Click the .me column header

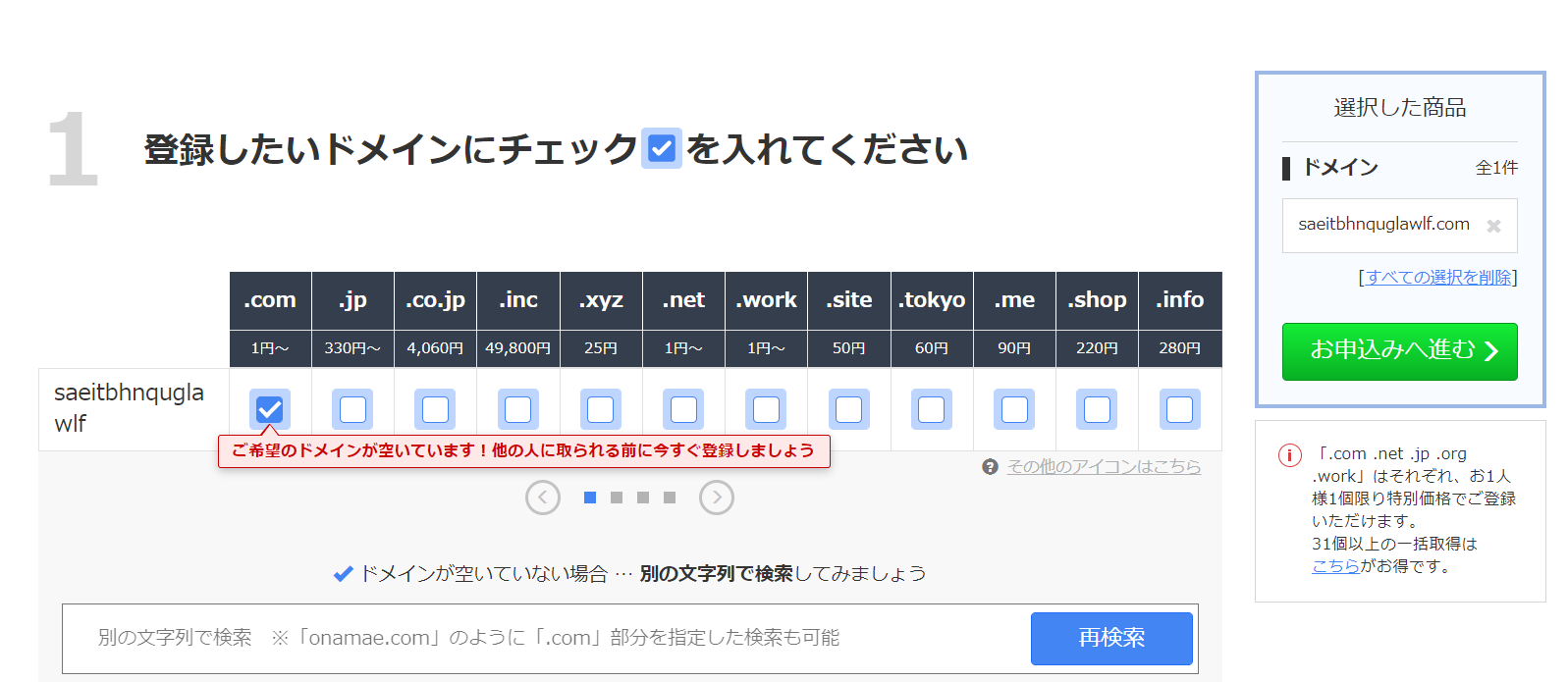coord(1014,300)
